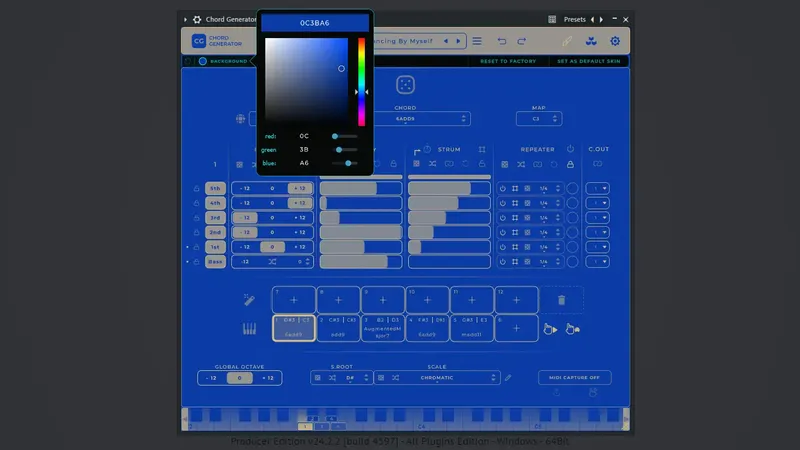Click the 5th voice button
This screenshot has width=800, height=450.
pos(215,188)
